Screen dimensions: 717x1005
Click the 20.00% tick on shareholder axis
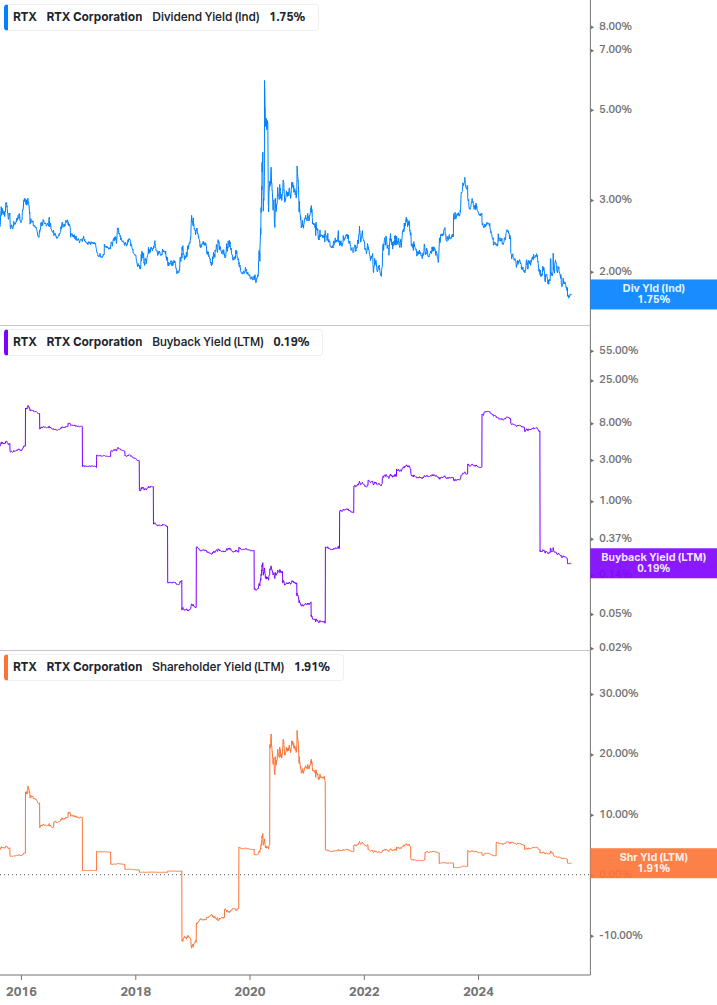click(618, 753)
